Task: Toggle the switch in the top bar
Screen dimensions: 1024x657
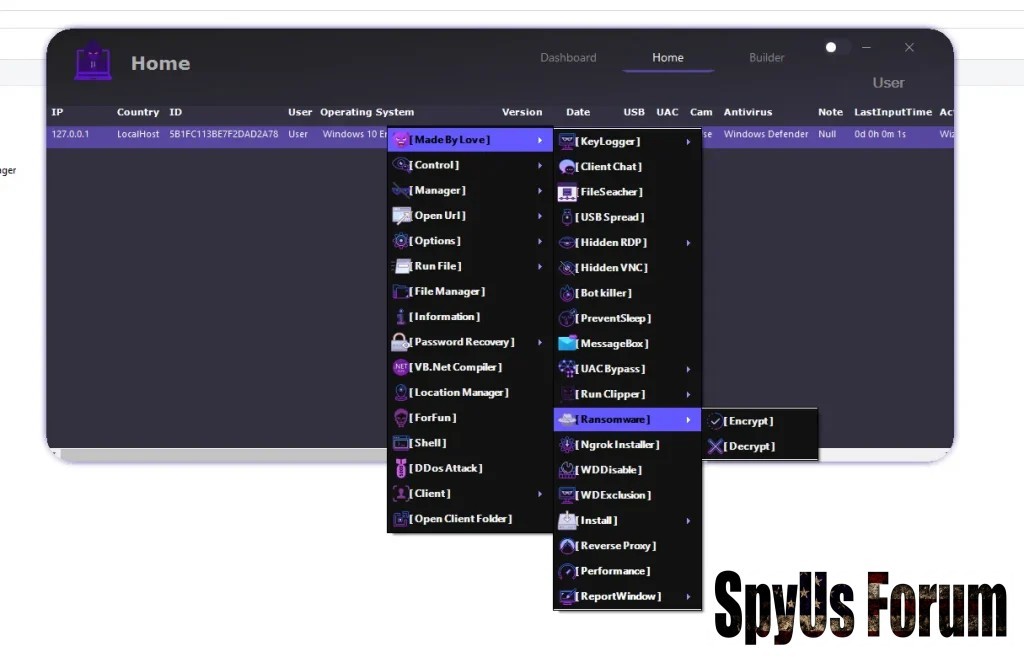Action: (836, 47)
